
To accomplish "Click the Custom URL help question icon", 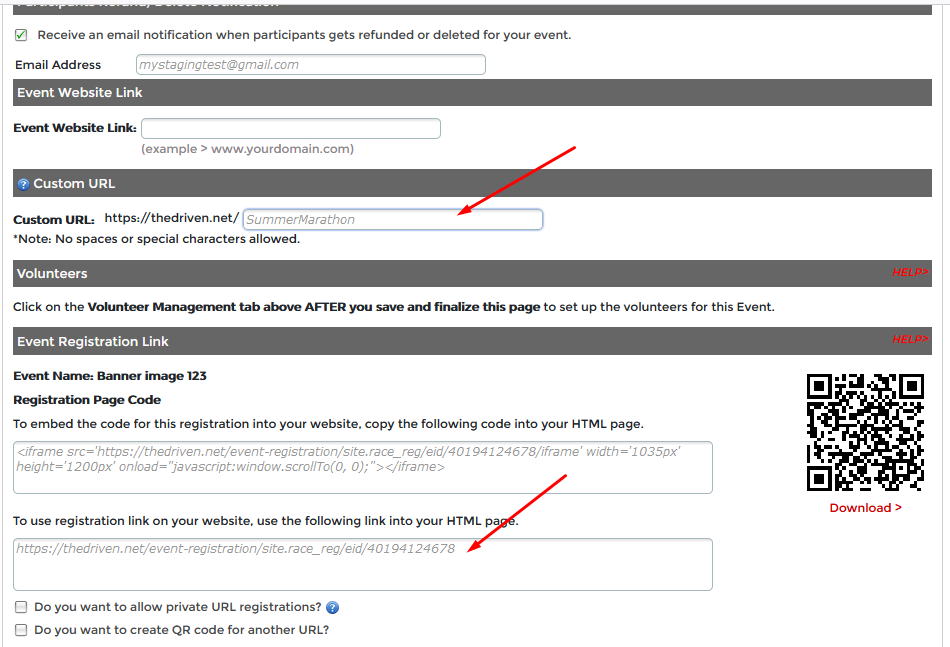I will click(23, 184).
